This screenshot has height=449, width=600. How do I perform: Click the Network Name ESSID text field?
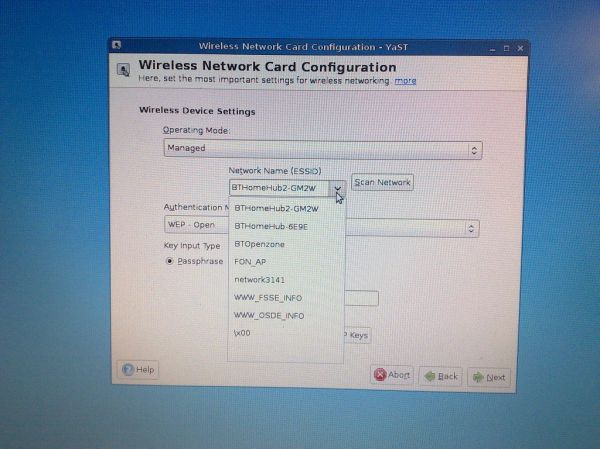click(280, 188)
